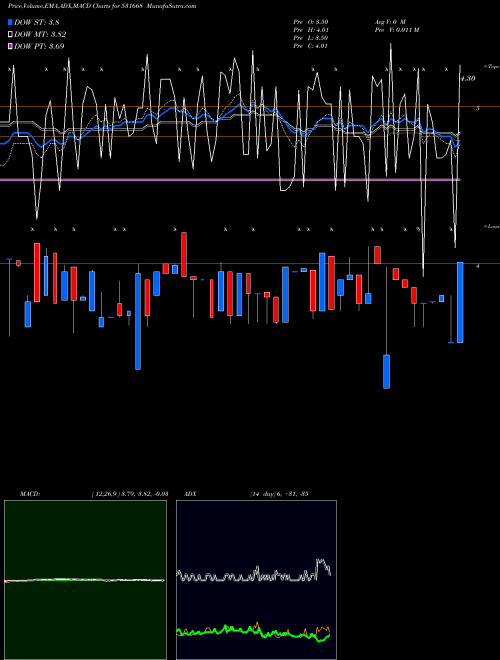Click the tall red candle with the highest top
The width and height of the screenshot is (500, 660).
(x=184, y=254)
